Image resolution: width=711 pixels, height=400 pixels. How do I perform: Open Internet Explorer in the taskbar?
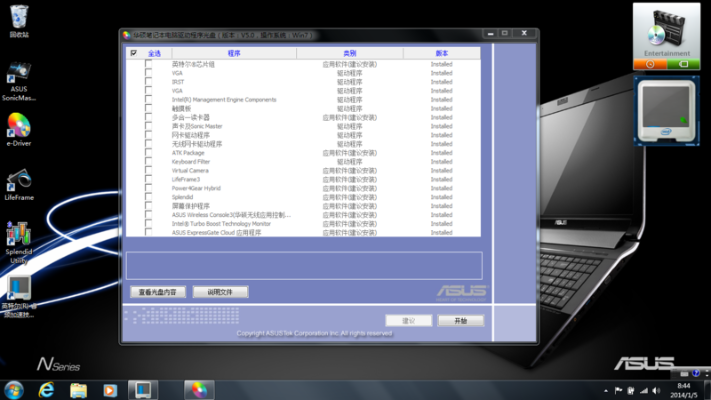click(x=45, y=389)
